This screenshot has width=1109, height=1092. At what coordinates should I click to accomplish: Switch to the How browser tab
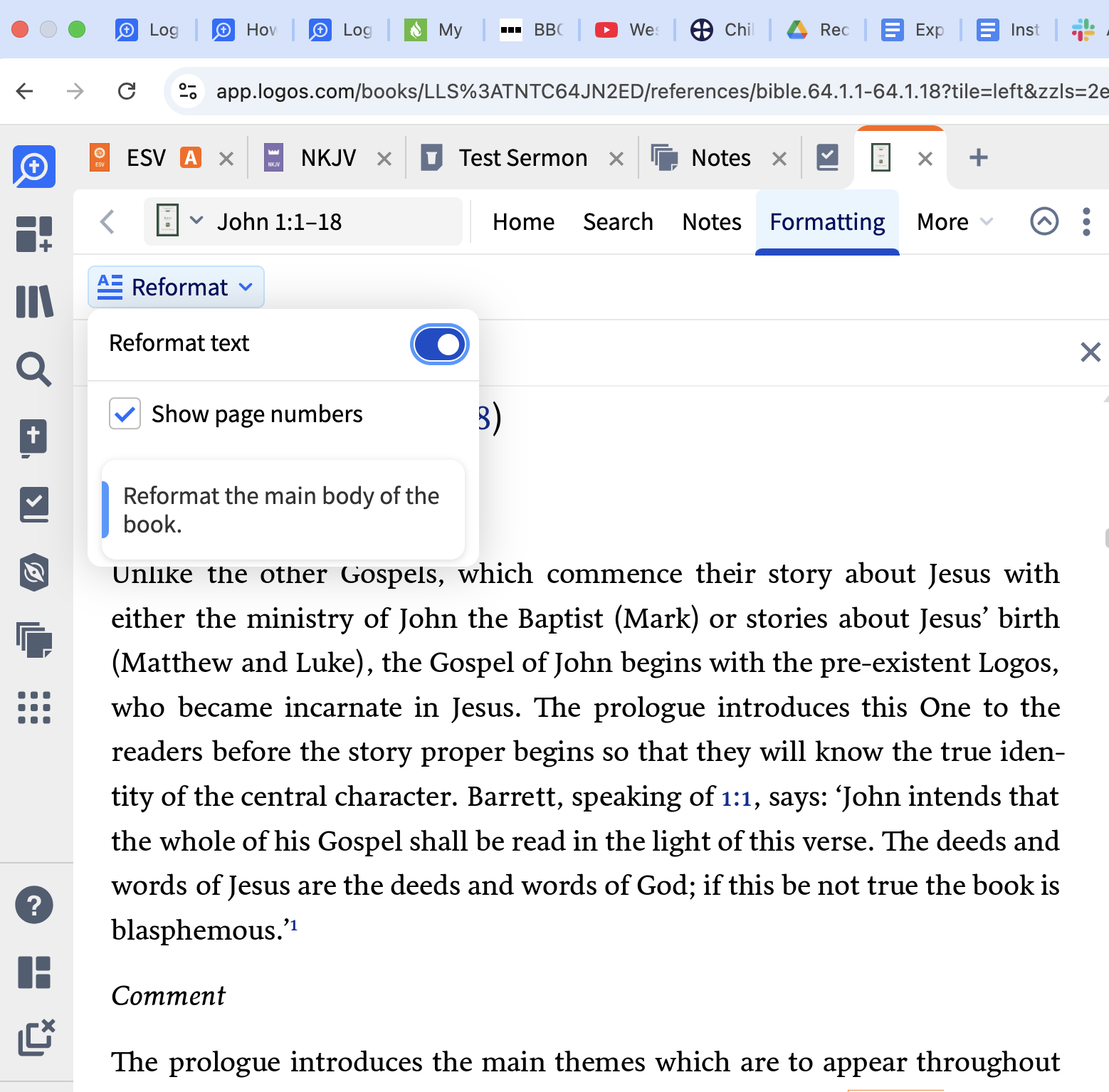246,30
